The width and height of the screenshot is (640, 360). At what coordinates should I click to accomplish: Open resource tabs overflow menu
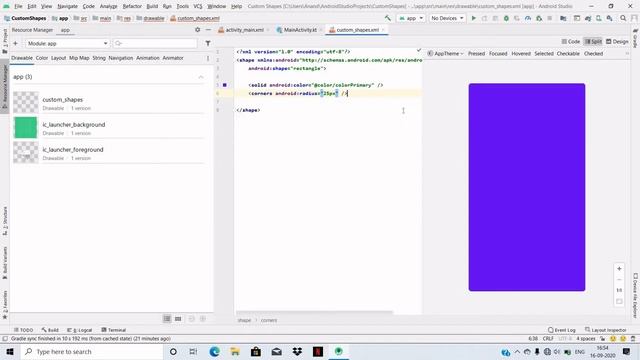(x=208, y=58)
